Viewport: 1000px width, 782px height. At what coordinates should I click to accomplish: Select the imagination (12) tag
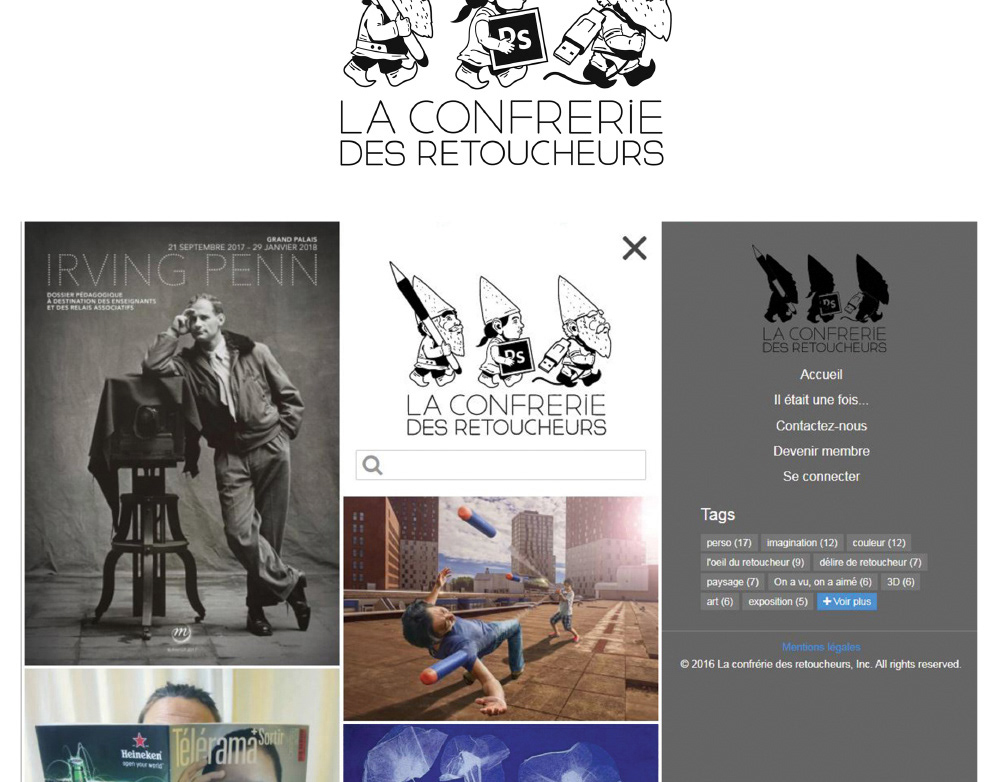(x=802, y=543)
